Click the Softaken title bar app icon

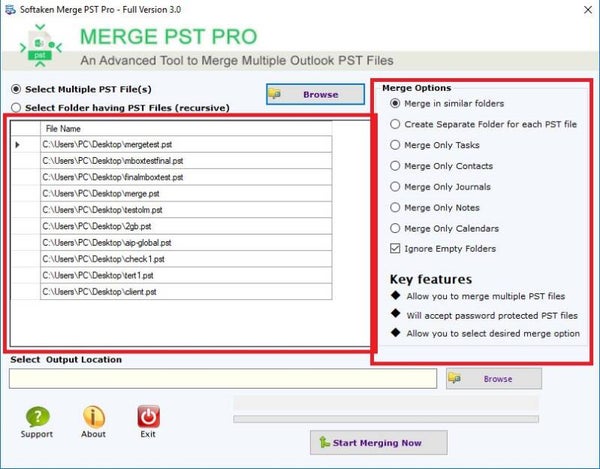coord(10,9)
